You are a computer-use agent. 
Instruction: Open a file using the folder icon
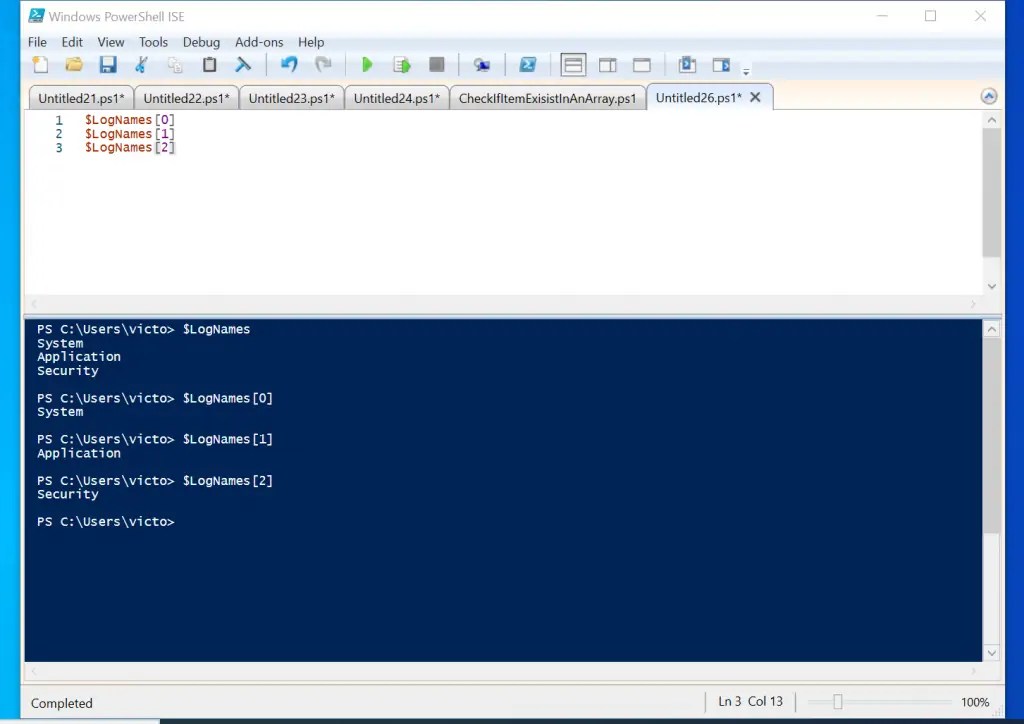pyautogui.click(x=74, y=64)
